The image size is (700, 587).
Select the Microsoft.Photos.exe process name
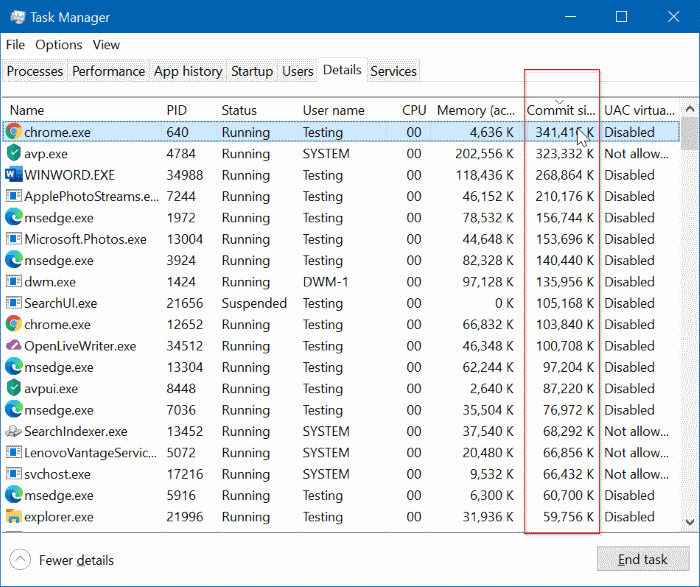tap(85, 239)
